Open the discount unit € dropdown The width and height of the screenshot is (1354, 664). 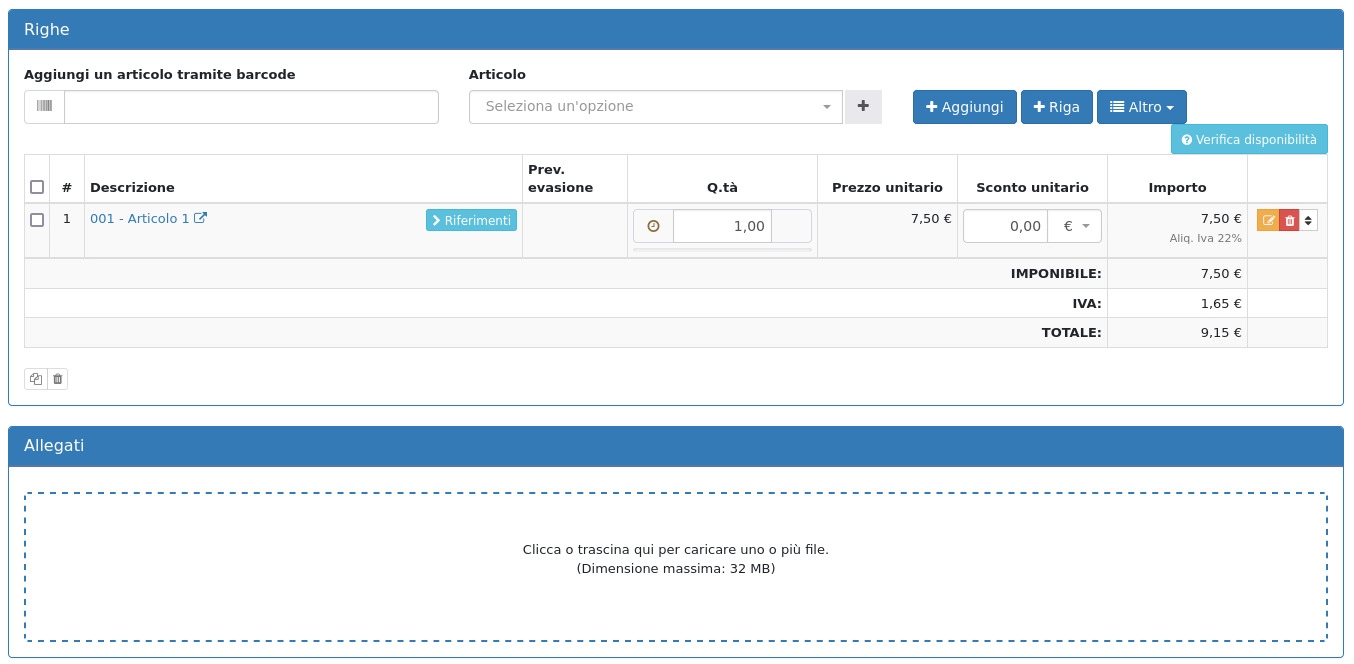tap(1075, 226)
